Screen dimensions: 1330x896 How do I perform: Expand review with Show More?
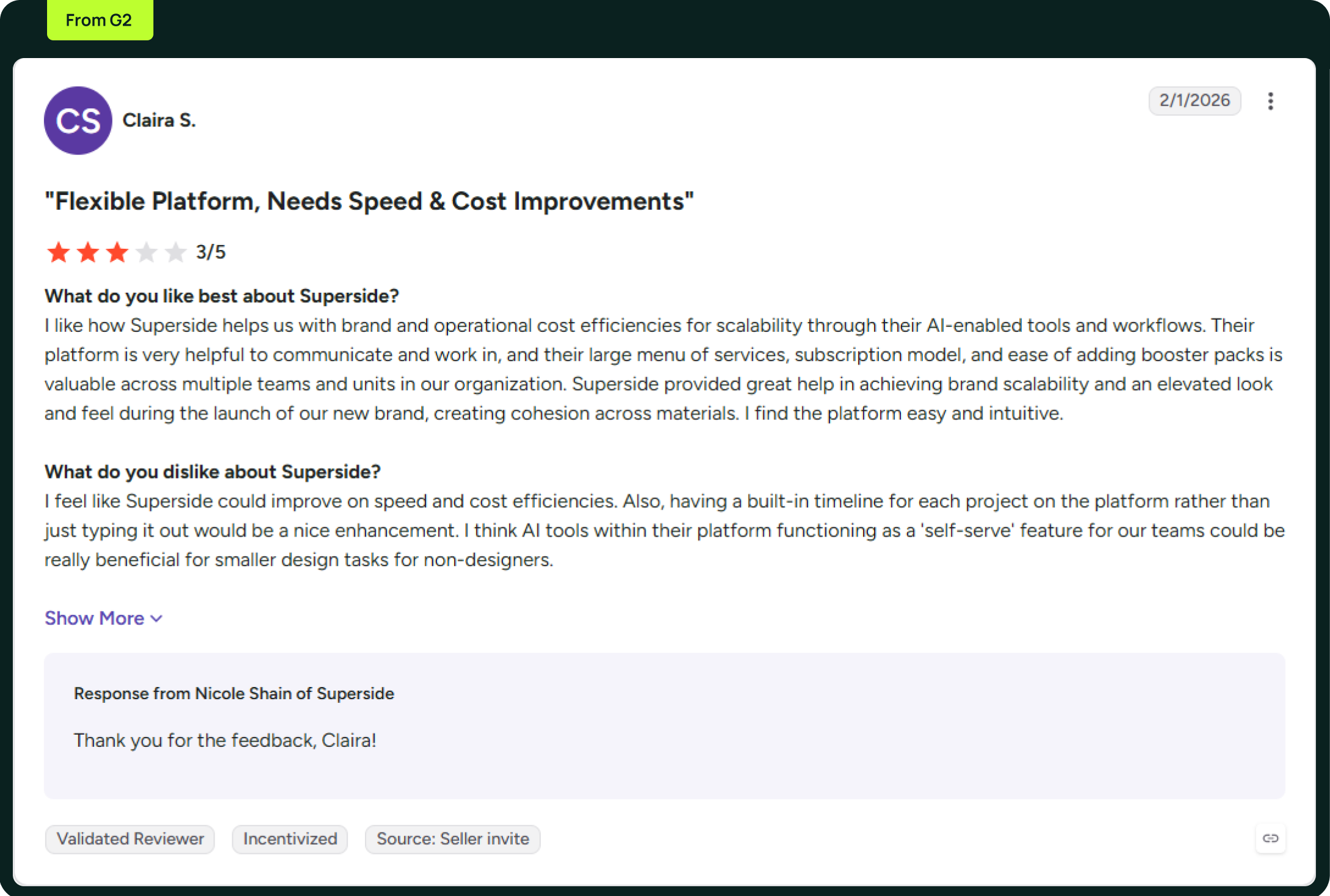(103, 618)
